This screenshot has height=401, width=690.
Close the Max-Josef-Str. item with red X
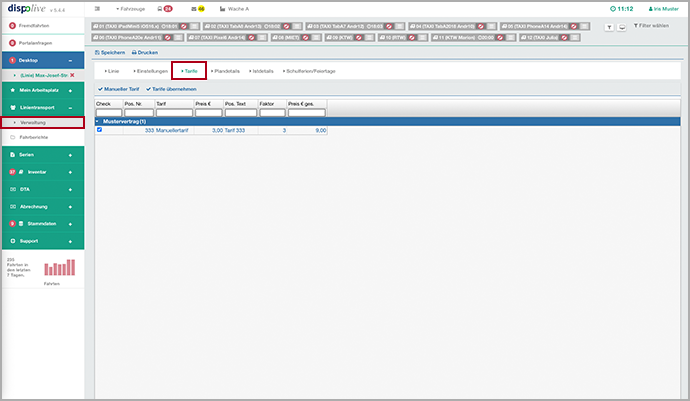tap(72, 75)
